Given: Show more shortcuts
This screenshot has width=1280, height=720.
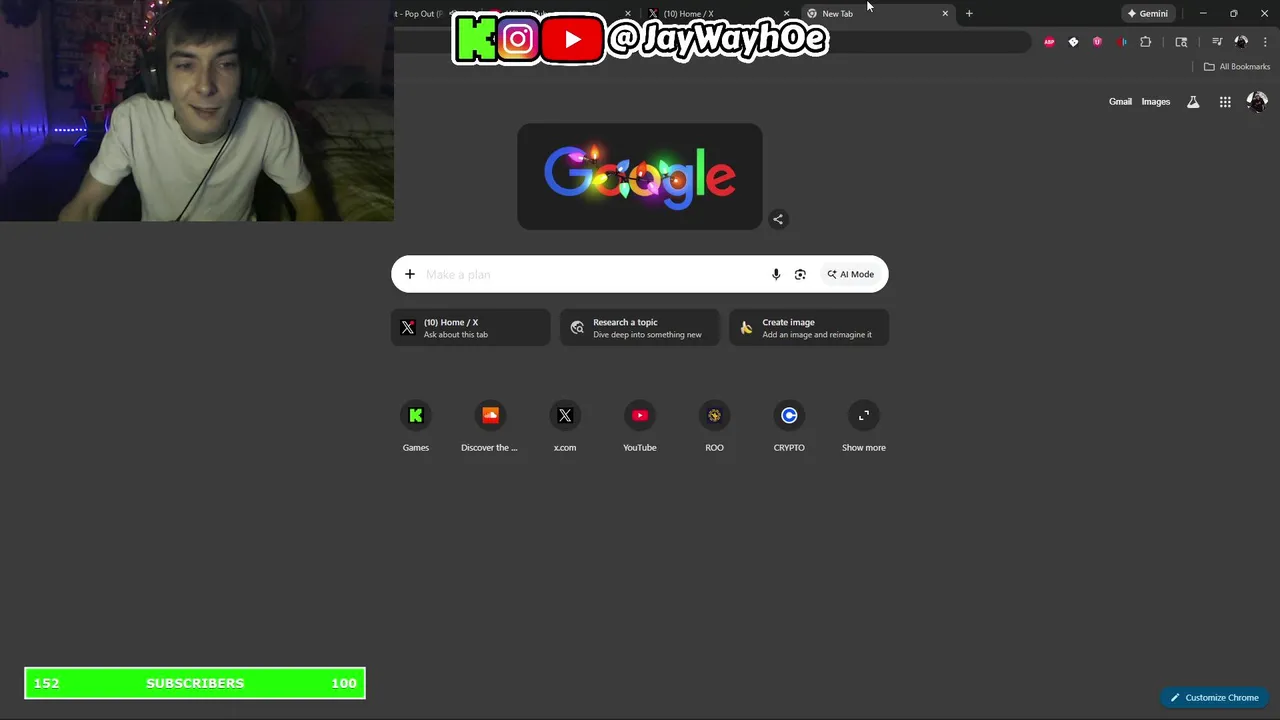Looking at the screenshot, I should [864, 427].
